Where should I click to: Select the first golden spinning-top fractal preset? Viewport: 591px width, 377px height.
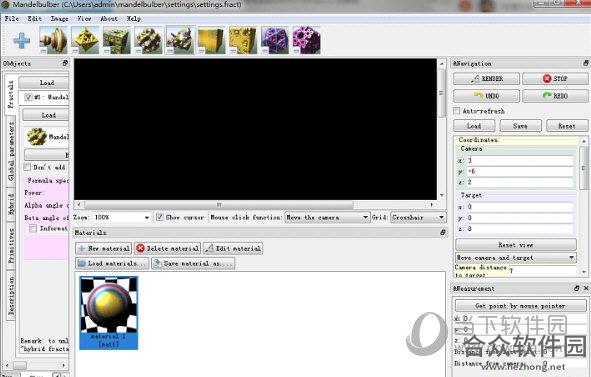[54, 40]
